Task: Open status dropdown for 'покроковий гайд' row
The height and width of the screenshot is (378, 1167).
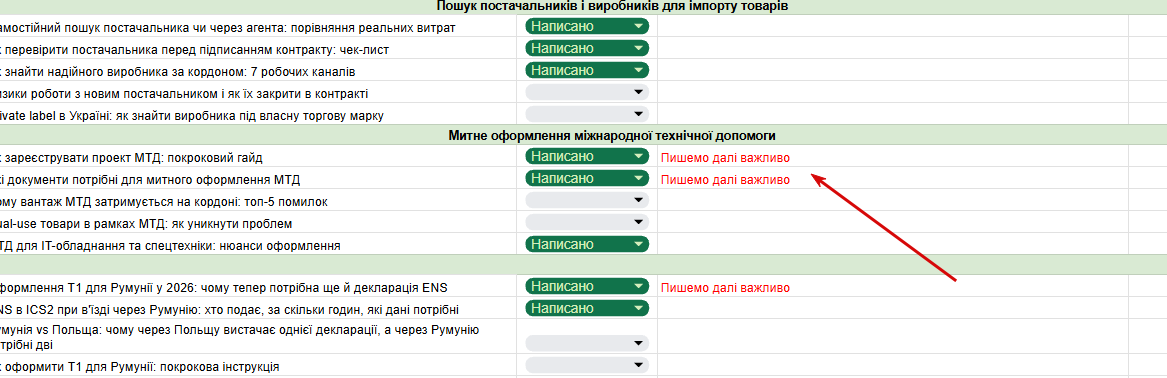Action: [x=586, y=157]
